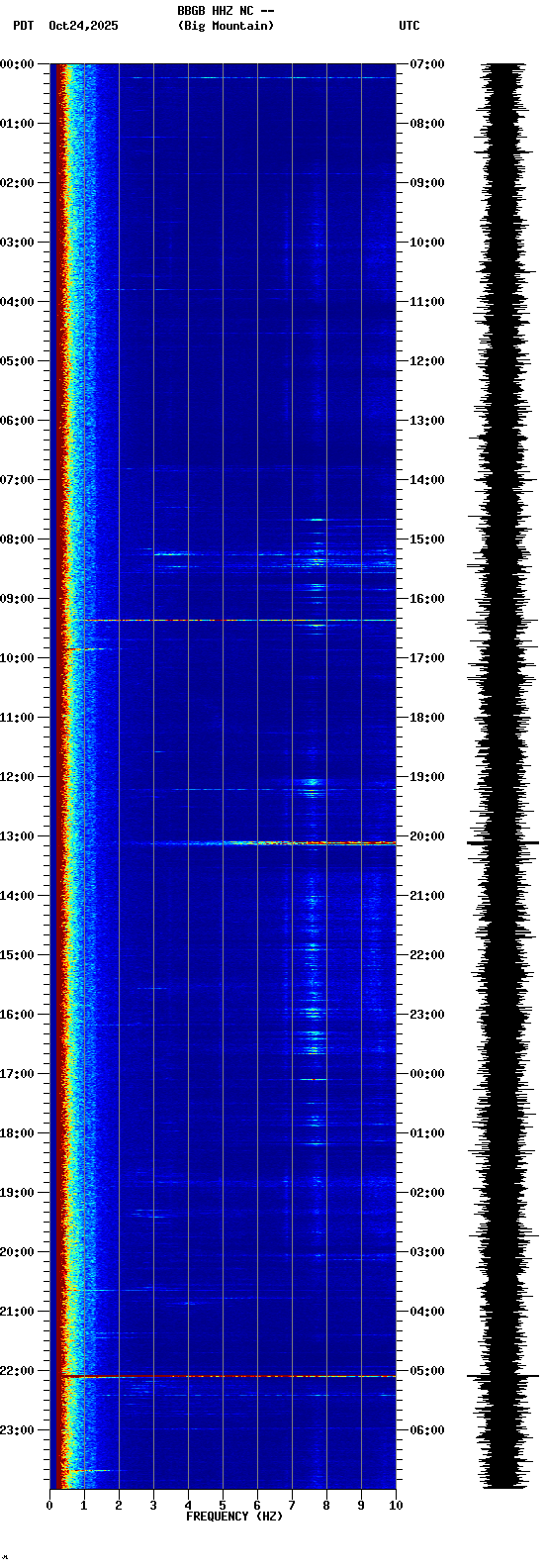The height and width of the screenshot is (1568, 546).
Task: Click the 07:00 label on UTC axis
Action: click(427, 64)
